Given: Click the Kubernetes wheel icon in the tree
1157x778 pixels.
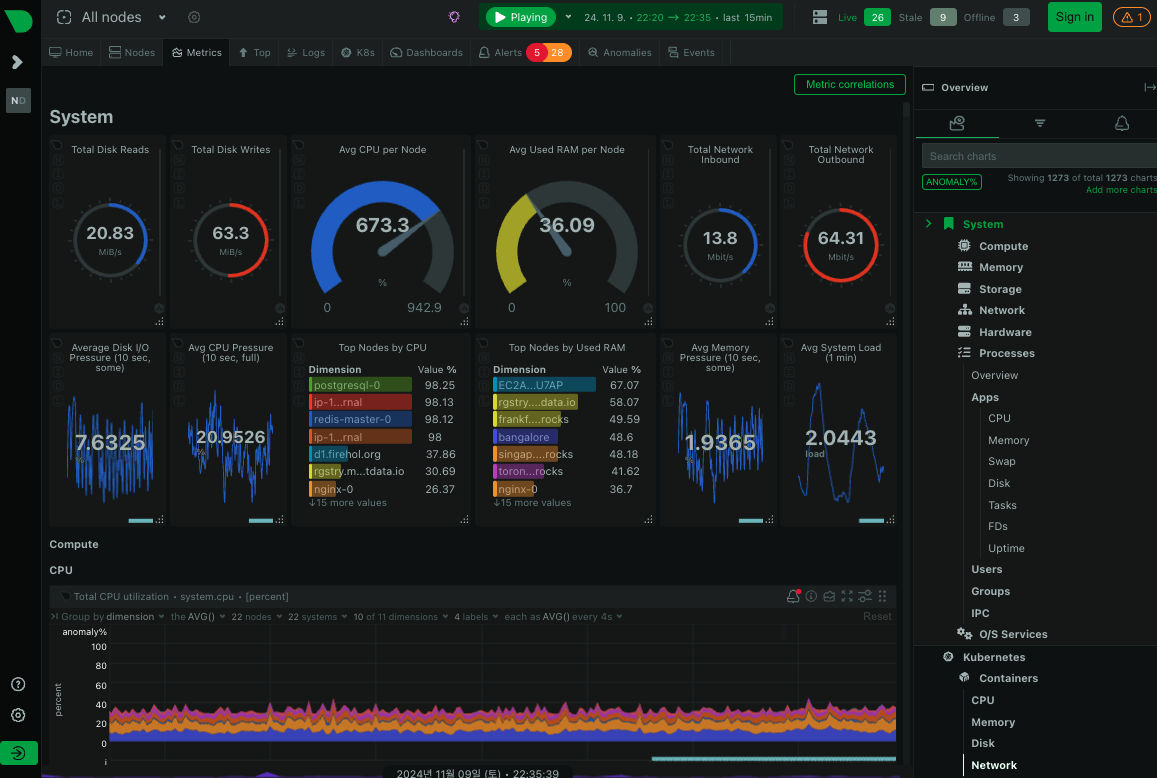Looking at the screenshot, I should coord(948,656).
